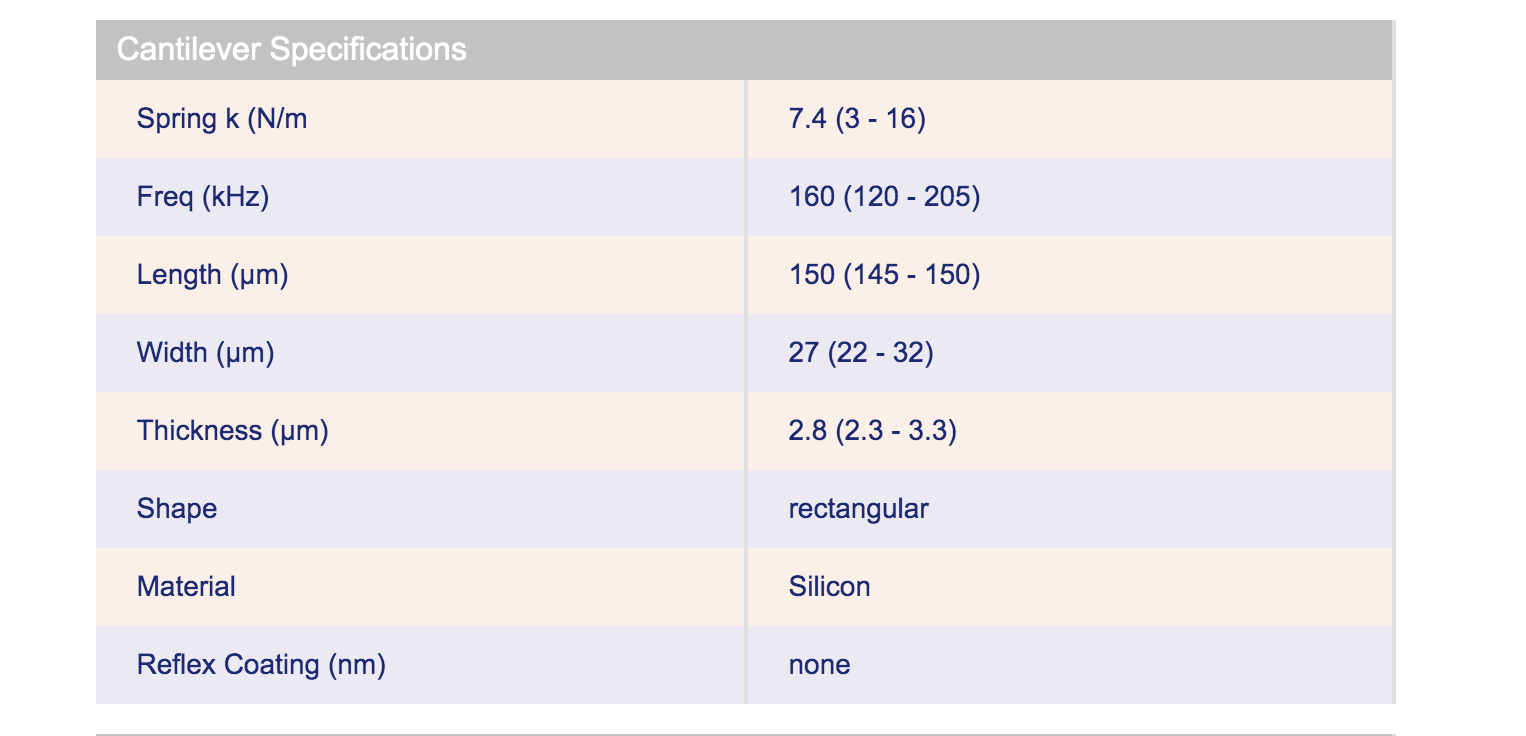
Task: Select the Shape row label
Action: (x=177, y=509)
